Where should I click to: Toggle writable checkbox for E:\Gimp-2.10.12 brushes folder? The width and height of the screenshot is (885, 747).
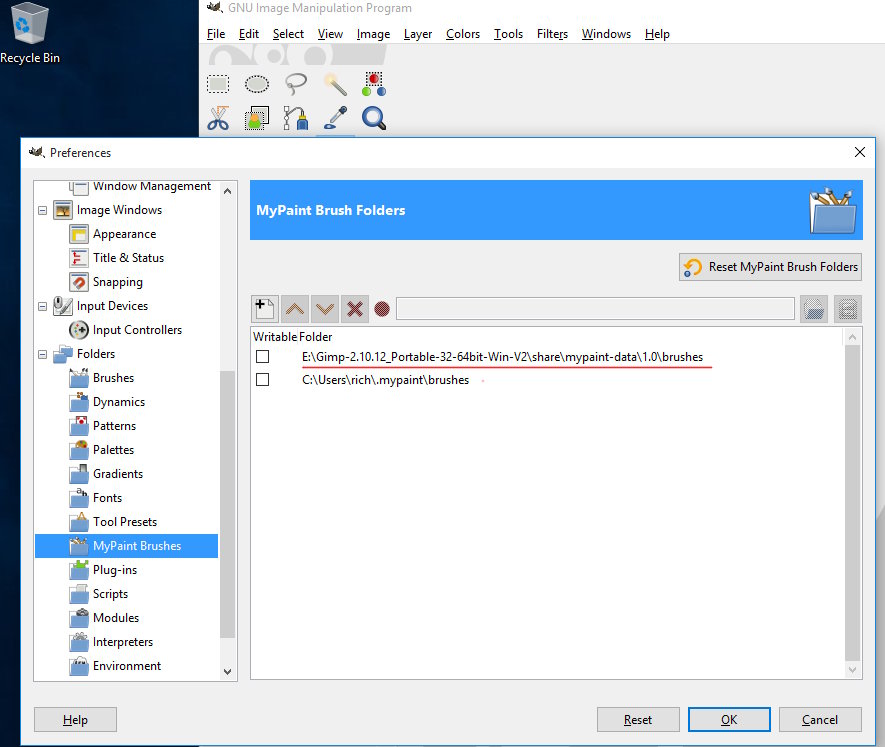click(x=262, y=357)
